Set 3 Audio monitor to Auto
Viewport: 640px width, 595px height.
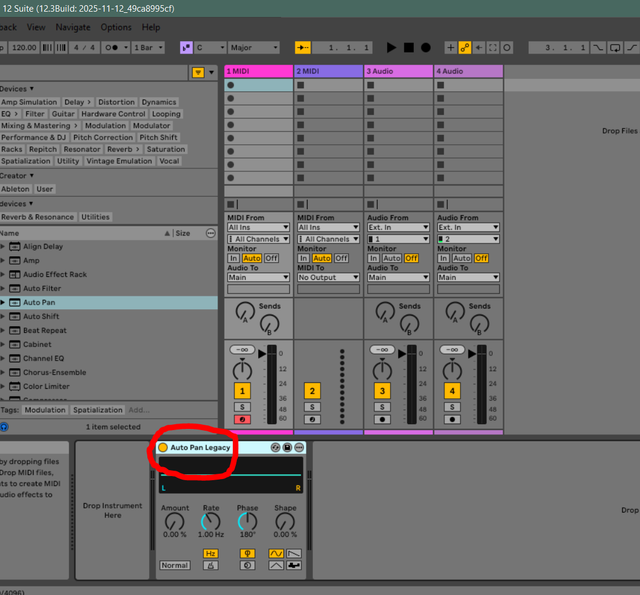pos(392,258)
